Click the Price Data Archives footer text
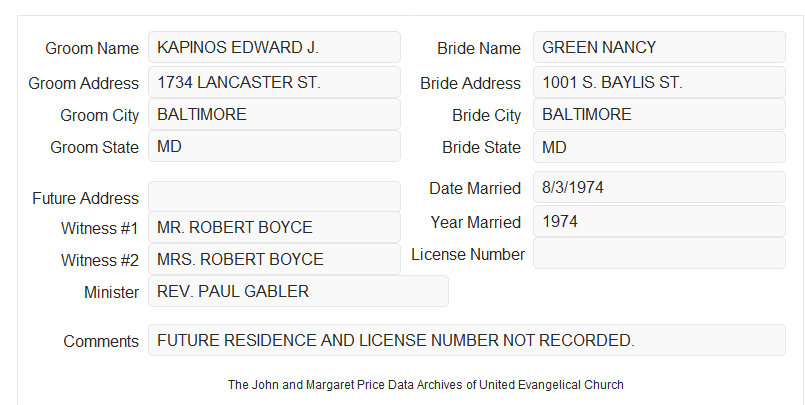Image resolution: width=805 pixels, height=405 pixels. (426, 384)
